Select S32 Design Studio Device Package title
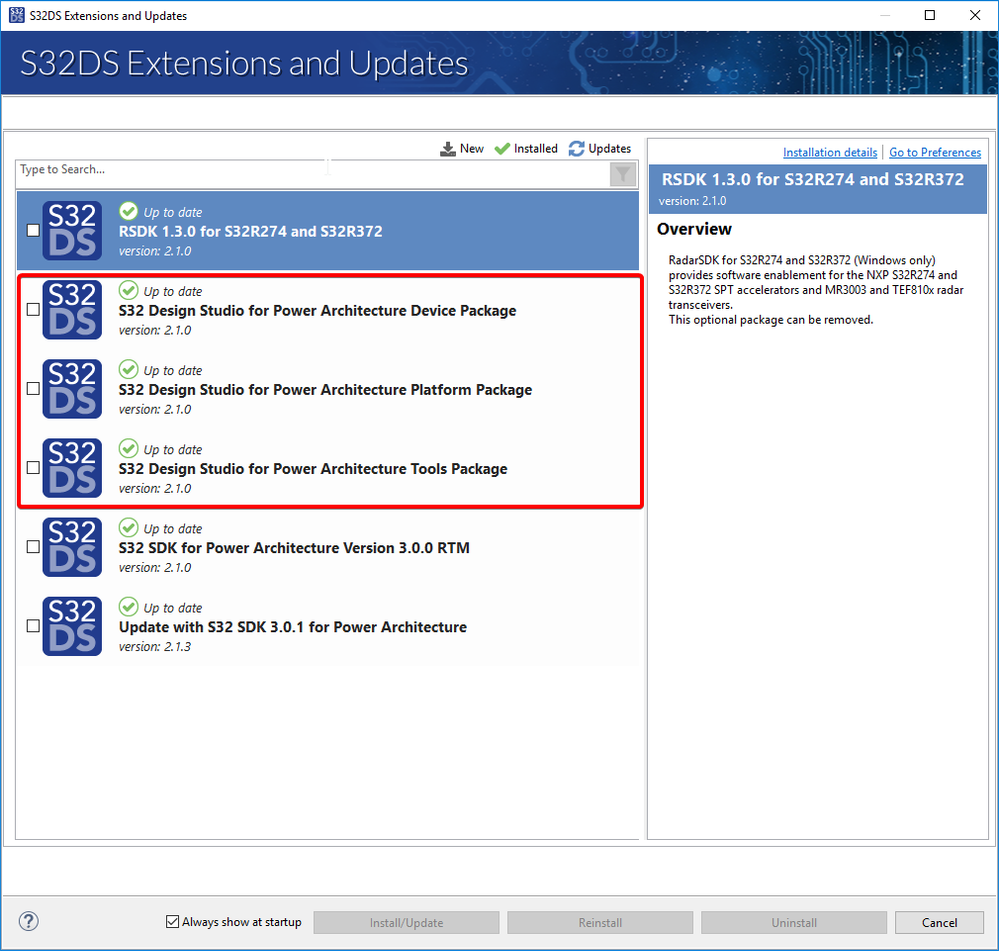The height and width of the screenshot is (951, 999). click(317, 310)
